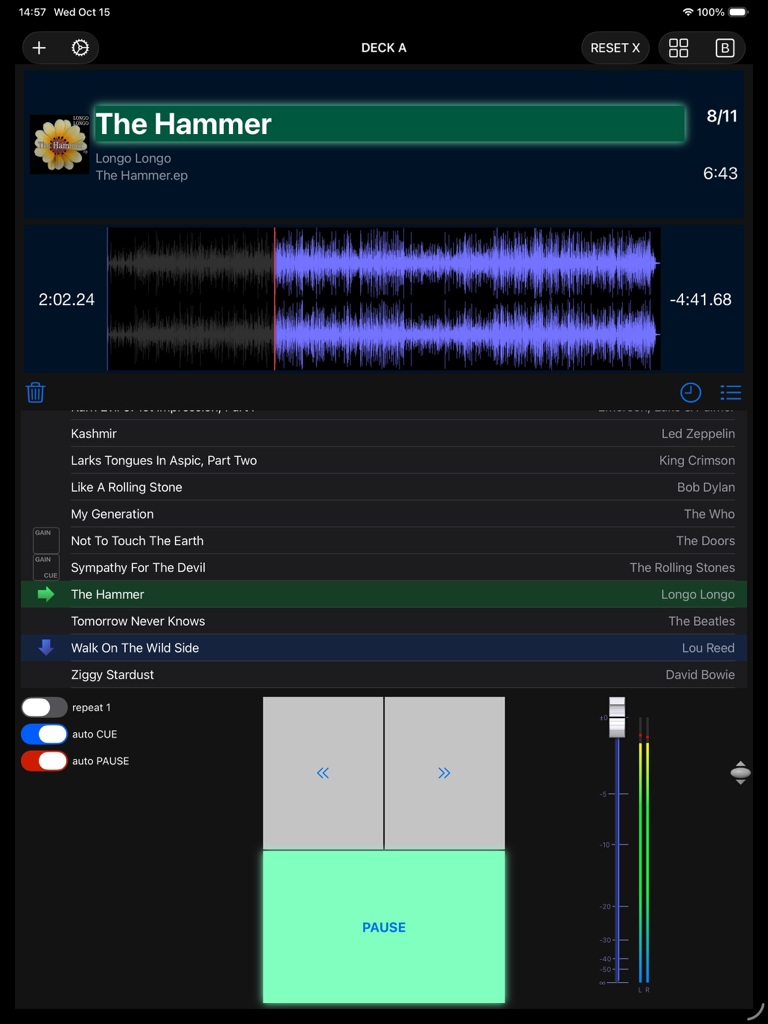Tap the DECK A title
This screenshot has width=768, height=1024.
(x=384, y=48)
